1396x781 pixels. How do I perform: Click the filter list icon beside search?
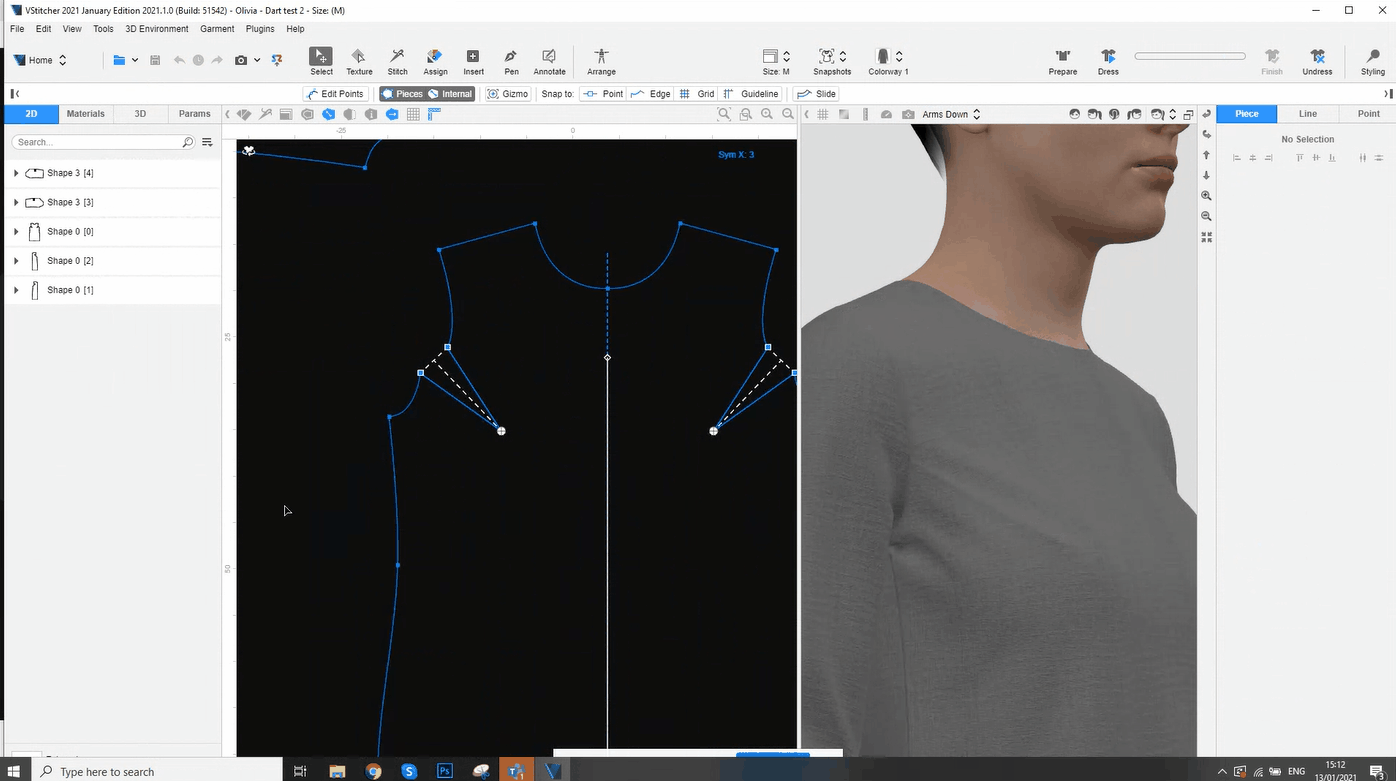click(x=207, y=142)
